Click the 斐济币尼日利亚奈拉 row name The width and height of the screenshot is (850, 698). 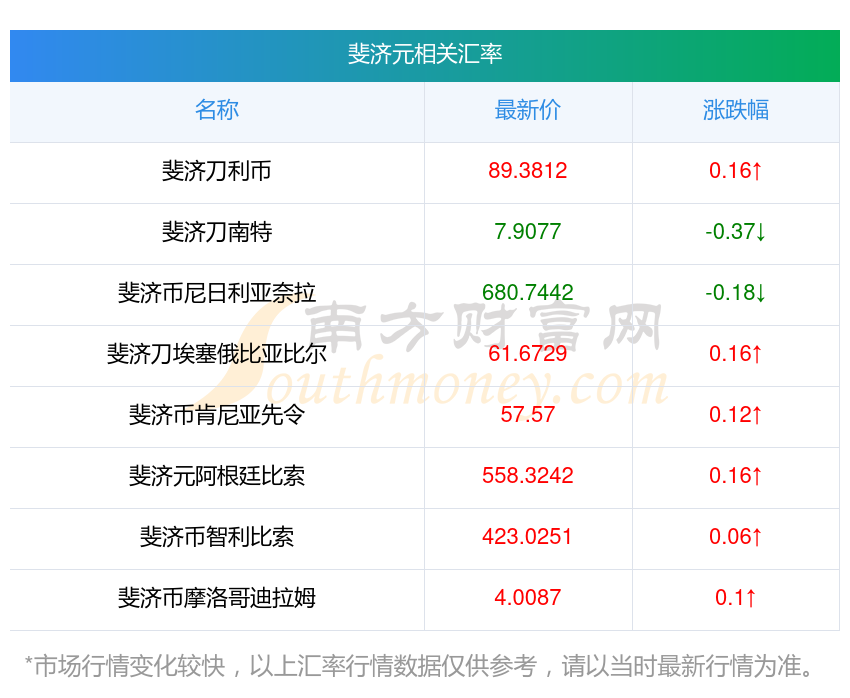point(217,293)
